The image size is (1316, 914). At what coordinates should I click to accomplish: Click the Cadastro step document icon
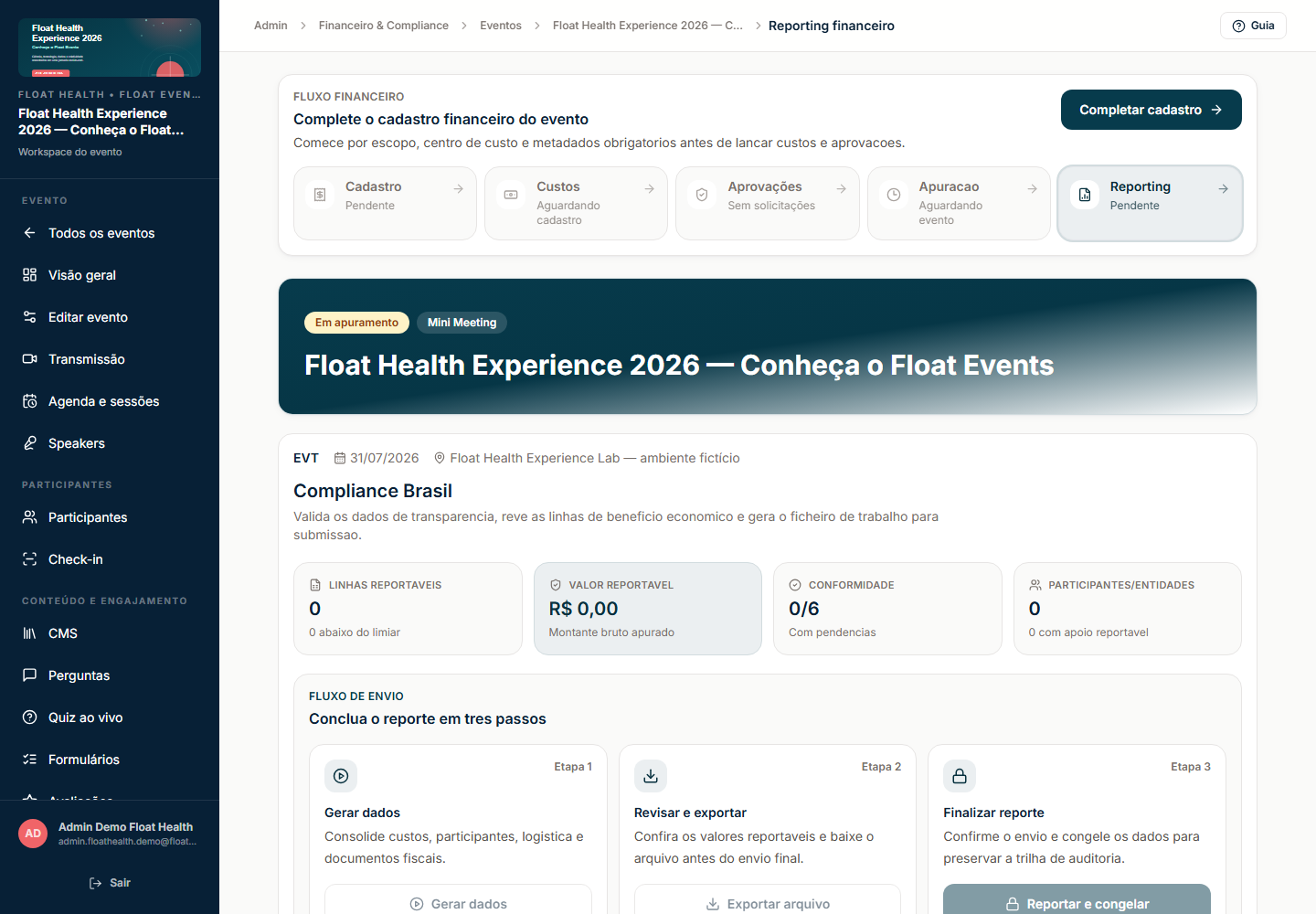click(x=320, y=195)
